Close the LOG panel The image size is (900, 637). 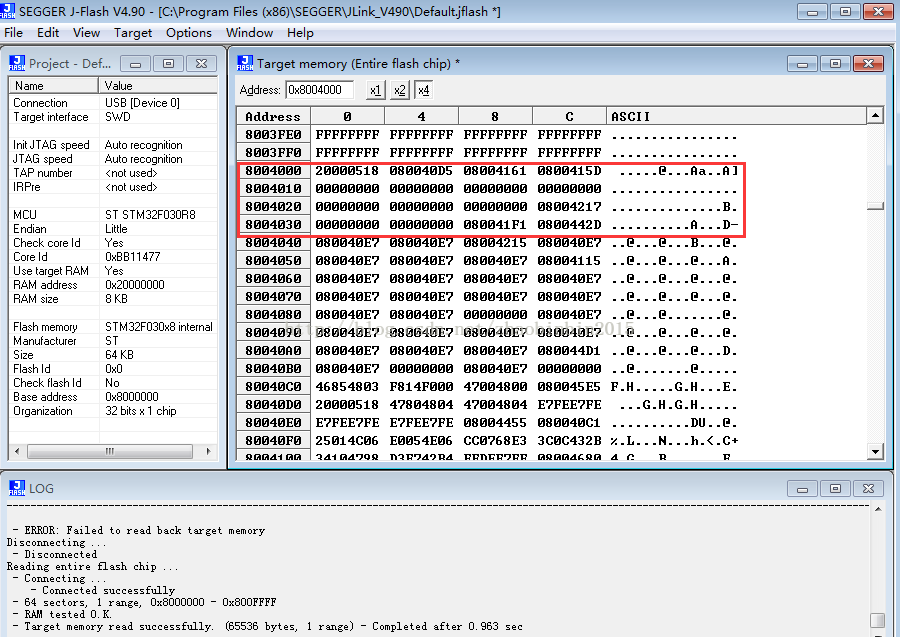[x=868, y=489]
